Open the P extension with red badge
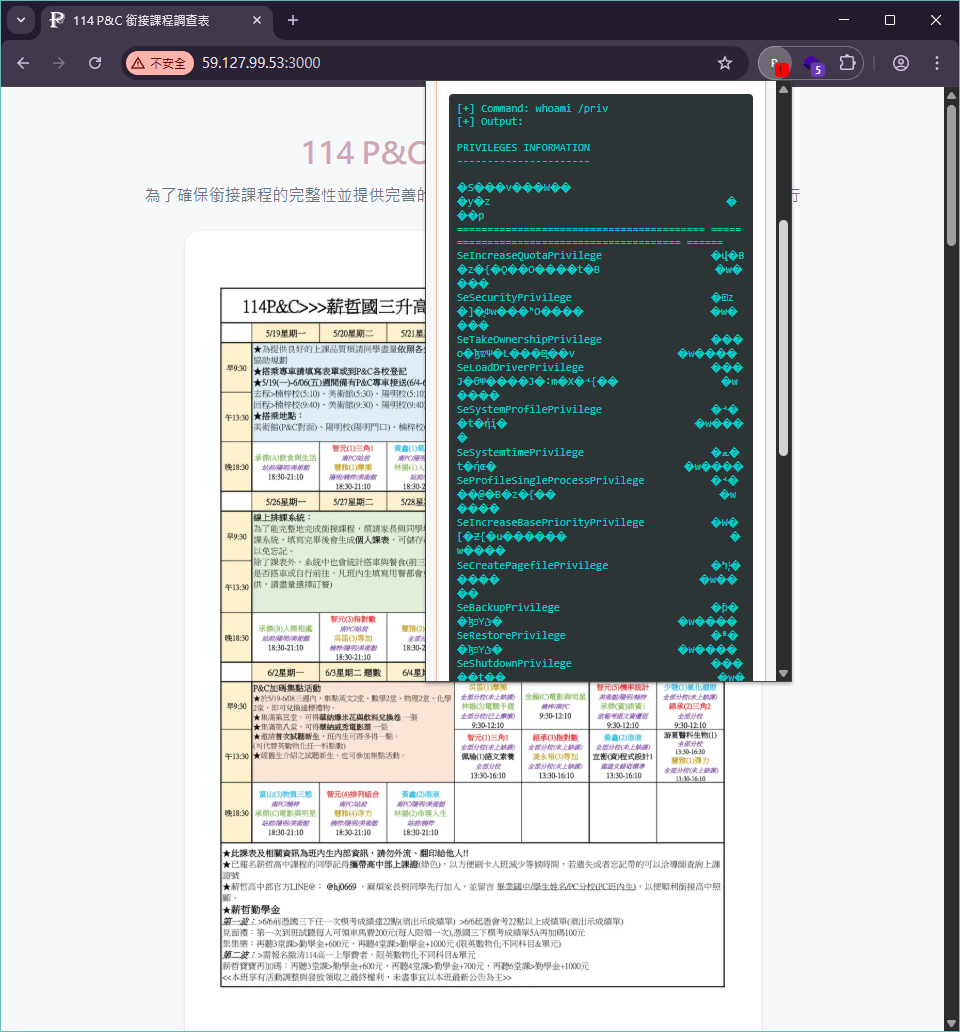Viewport: 960px width, 1032px height. coord(775,63)
